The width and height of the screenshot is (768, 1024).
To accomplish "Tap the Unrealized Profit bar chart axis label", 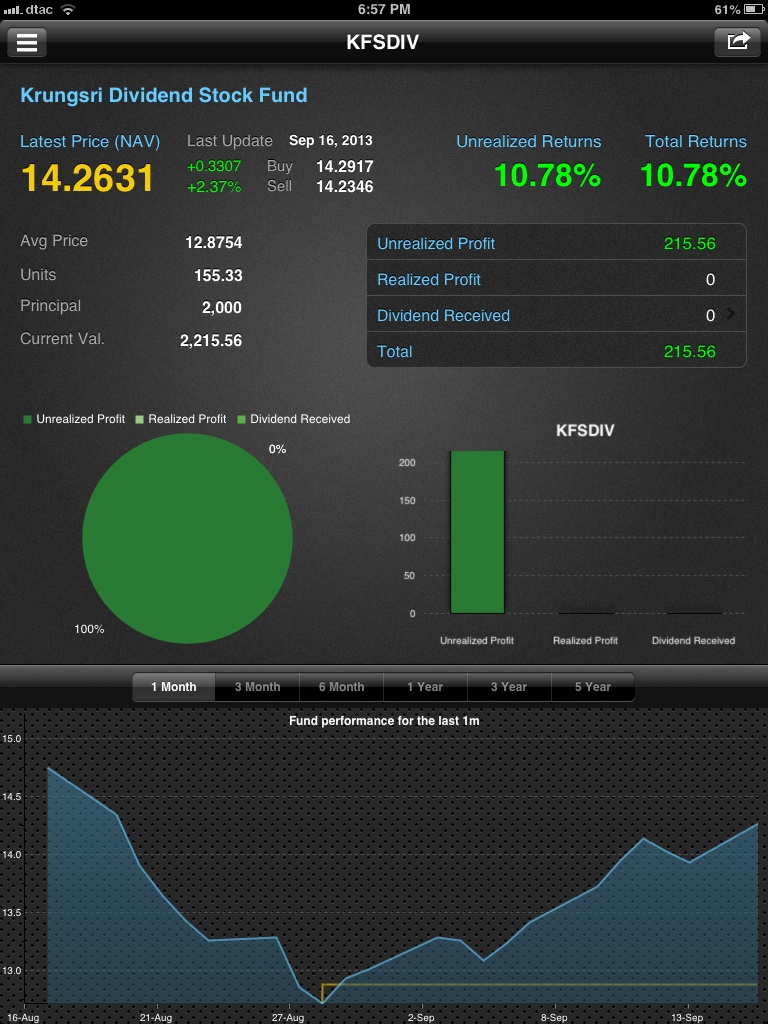I will (x=477, y=641).
